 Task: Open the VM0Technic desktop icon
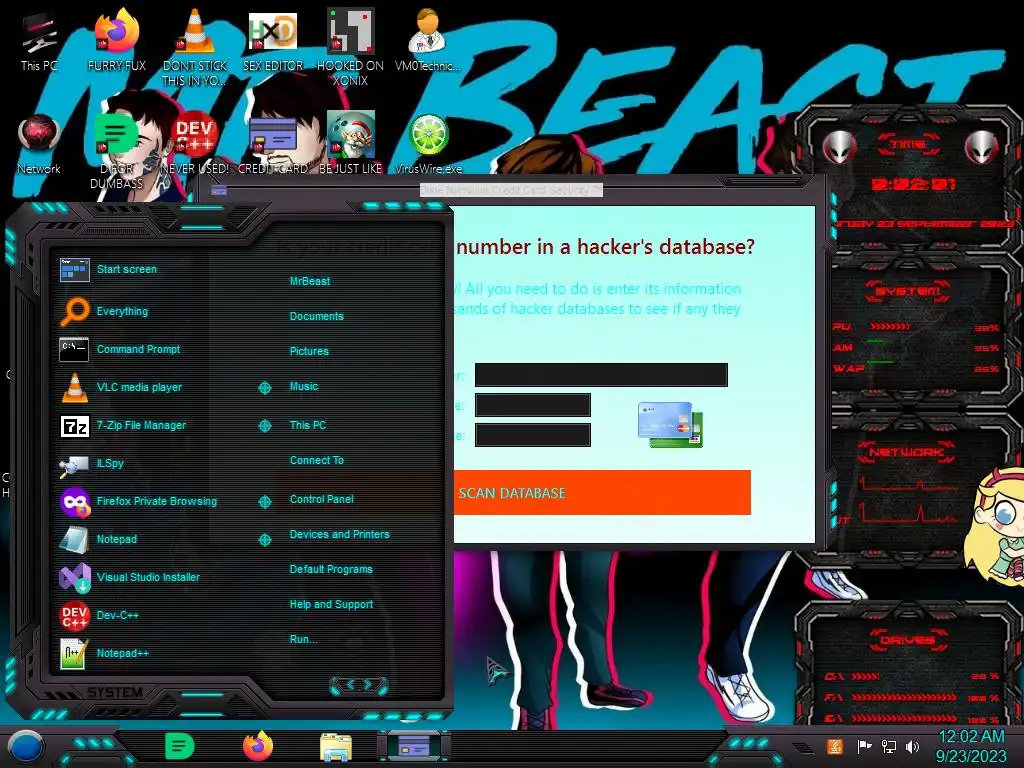[x=428, y=40]
